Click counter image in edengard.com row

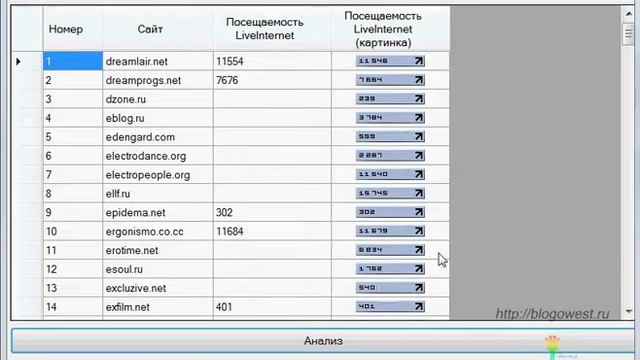click(390, 137)
